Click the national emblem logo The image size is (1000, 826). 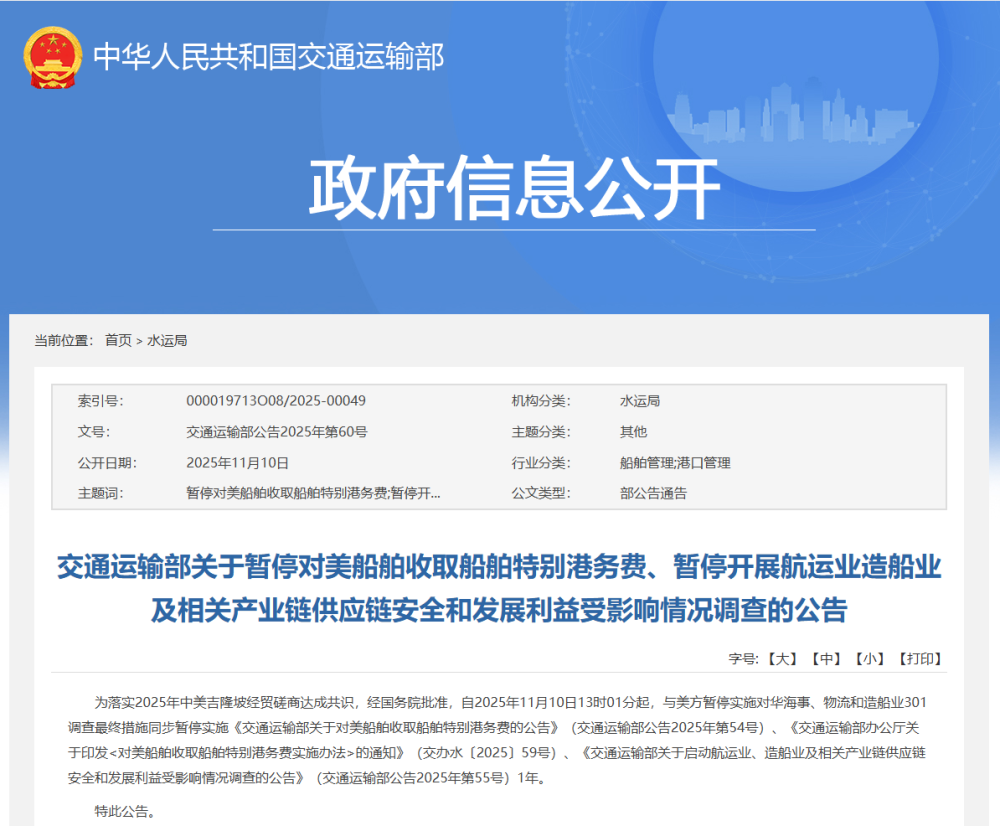pos(53,56)
